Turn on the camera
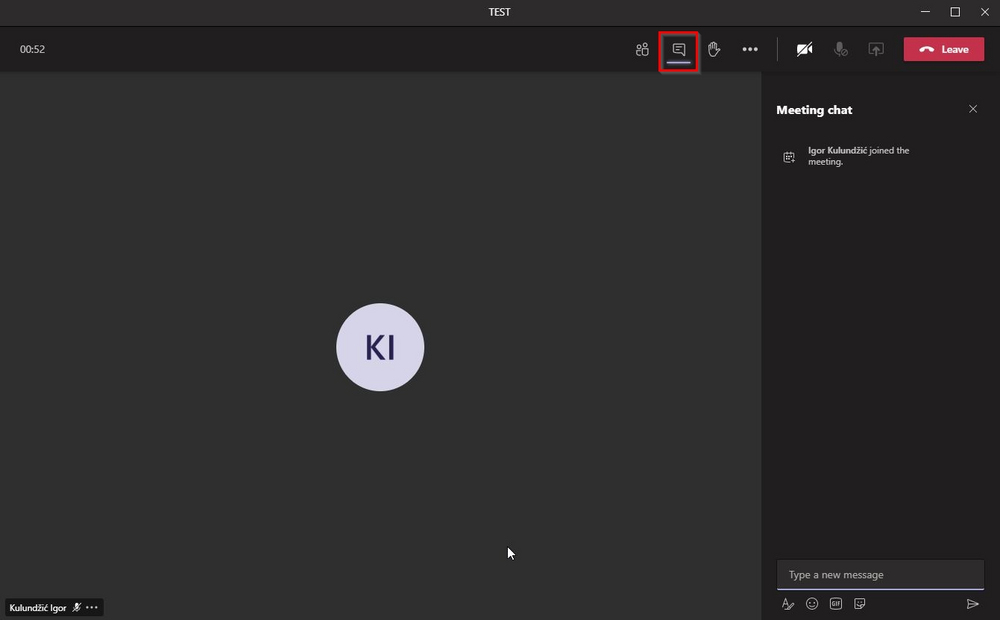 (804, 49)
